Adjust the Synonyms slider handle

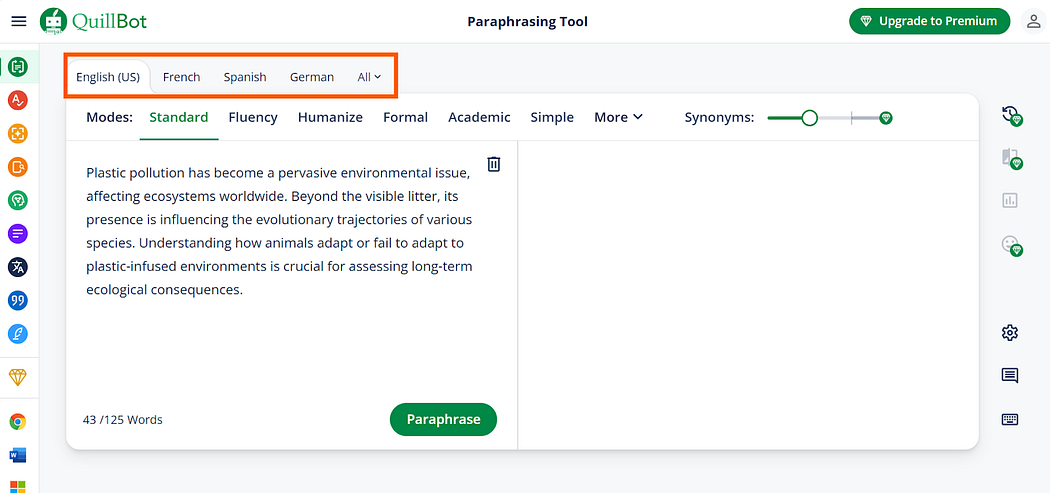pyautogui.click(x=810, y=119)
